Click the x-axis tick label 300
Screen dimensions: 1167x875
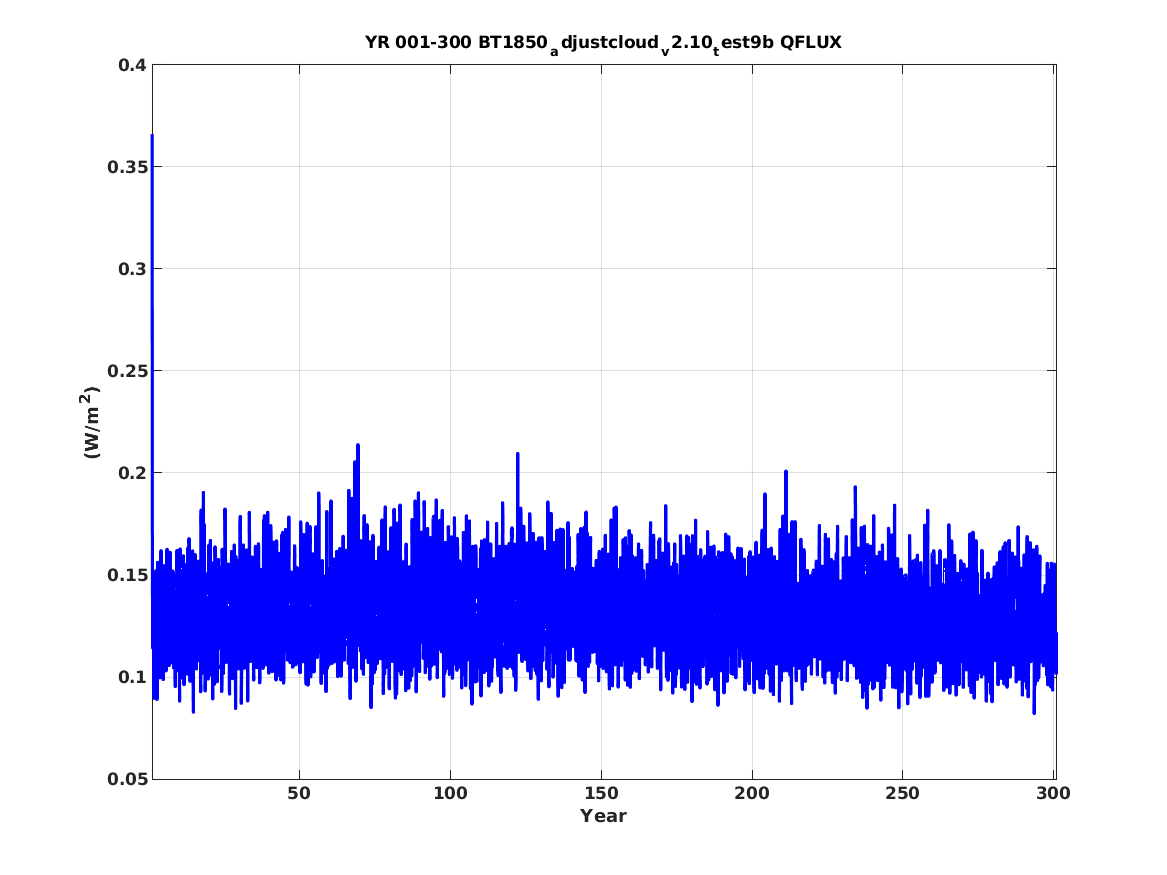pos(1053,793)
